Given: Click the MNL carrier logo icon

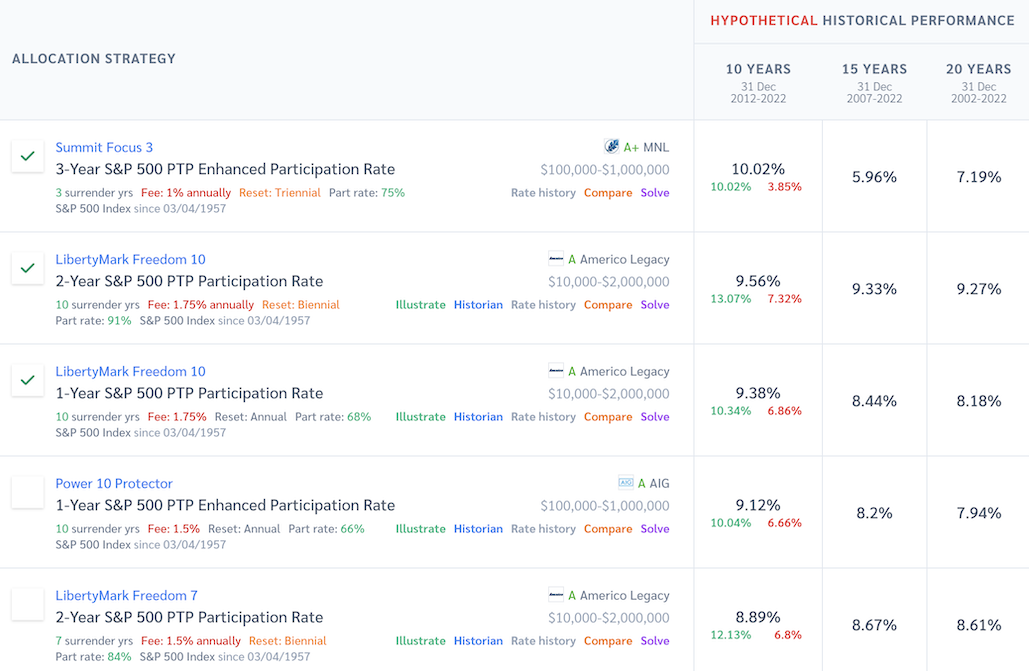Looking at the screenshot, I should (612, 147).
